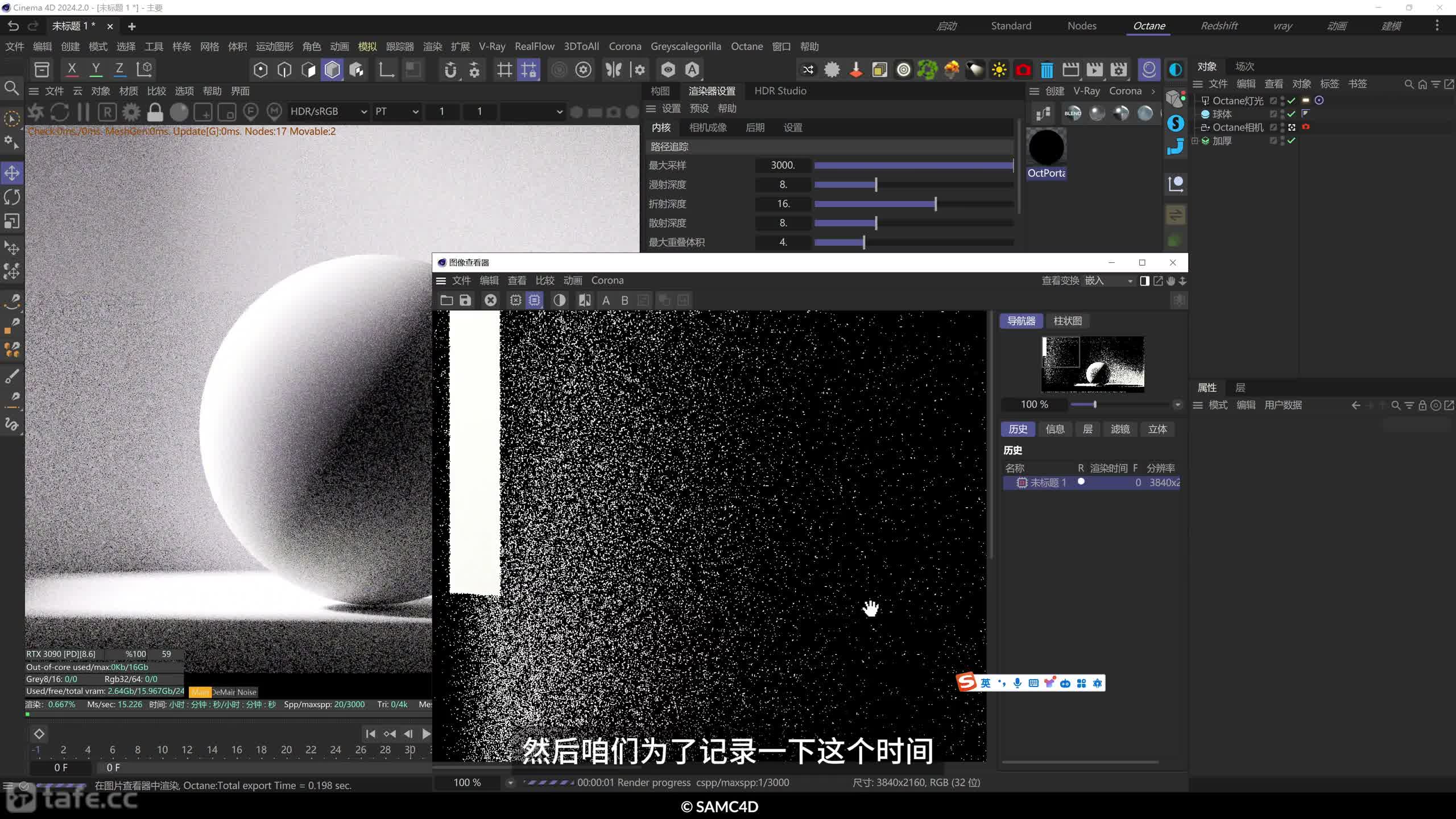Open the 滤镜 tab in Picture Viewer
The width and height of the screenshot is (1456, 819).
click(x=1120, y=429)
